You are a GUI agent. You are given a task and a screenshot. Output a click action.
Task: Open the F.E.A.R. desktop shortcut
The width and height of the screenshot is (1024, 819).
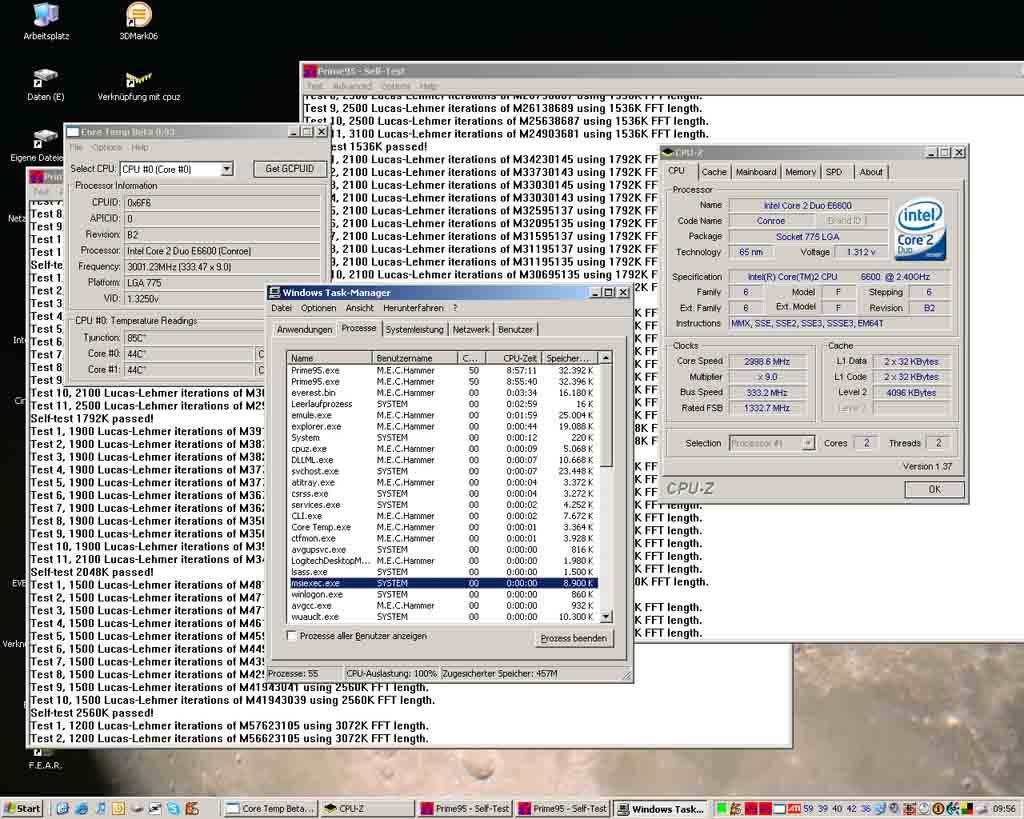tap(44, 760)
